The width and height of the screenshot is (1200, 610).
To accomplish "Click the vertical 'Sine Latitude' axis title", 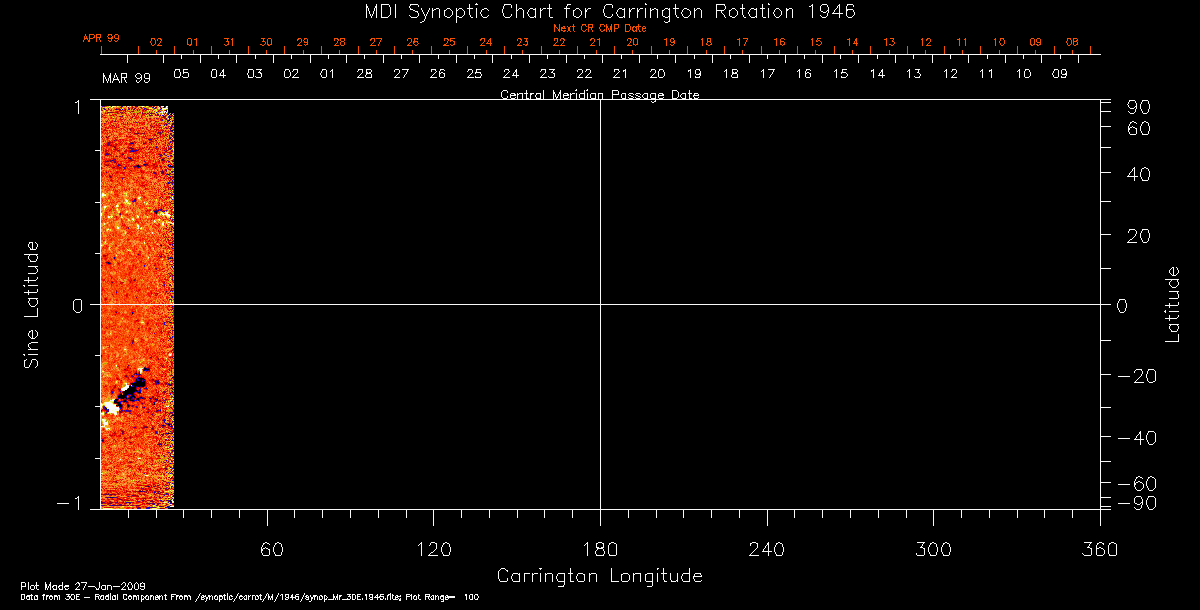I will click(x=32, y=304).
